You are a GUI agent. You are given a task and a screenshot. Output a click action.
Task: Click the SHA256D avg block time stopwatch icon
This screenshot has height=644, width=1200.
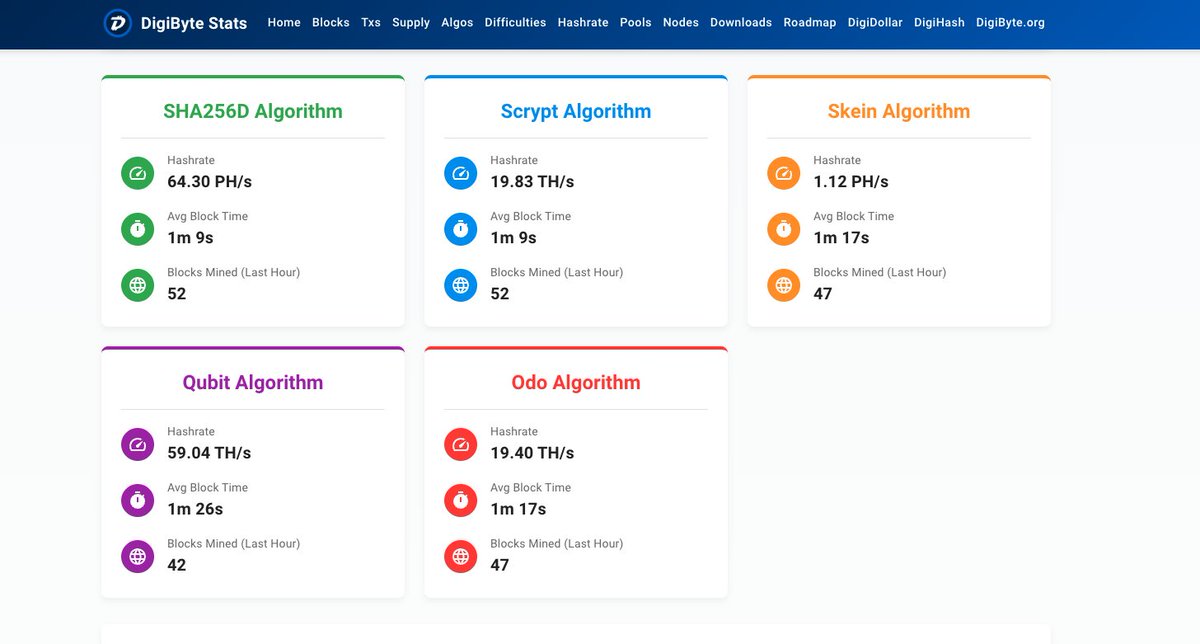pyautogui.click(x=138, y=229)
